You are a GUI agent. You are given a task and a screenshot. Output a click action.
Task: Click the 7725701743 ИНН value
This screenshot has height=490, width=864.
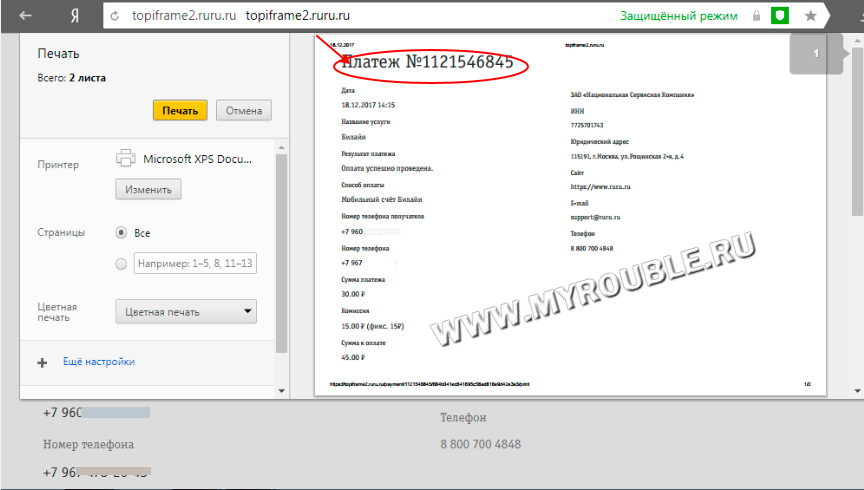click(587, 125)
